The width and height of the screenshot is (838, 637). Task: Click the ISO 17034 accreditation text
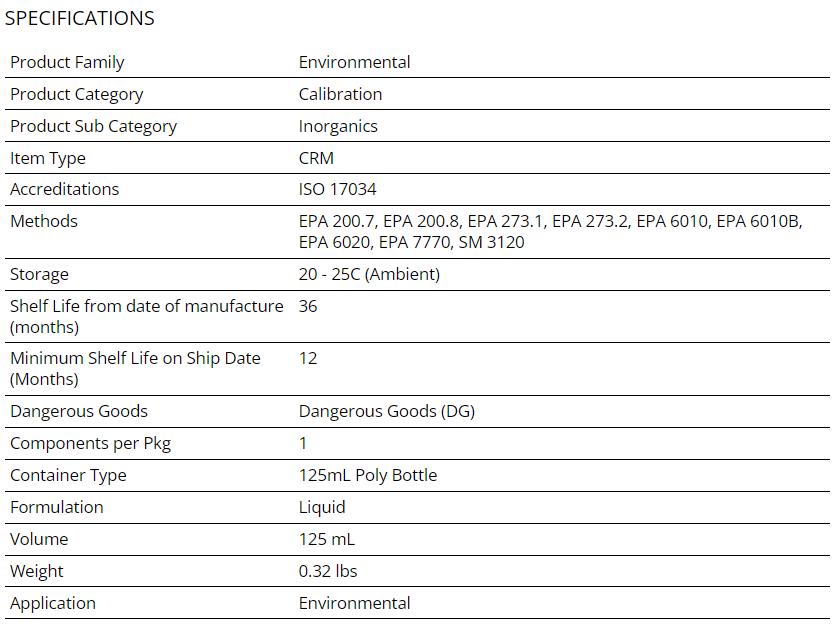pos(337,189)
